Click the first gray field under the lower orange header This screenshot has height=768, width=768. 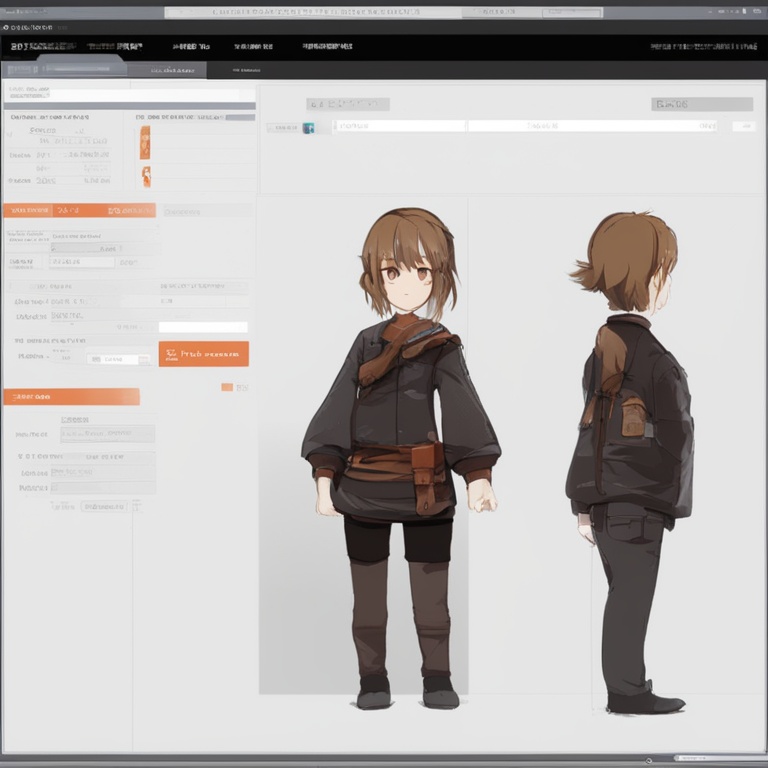pos(107,434)
